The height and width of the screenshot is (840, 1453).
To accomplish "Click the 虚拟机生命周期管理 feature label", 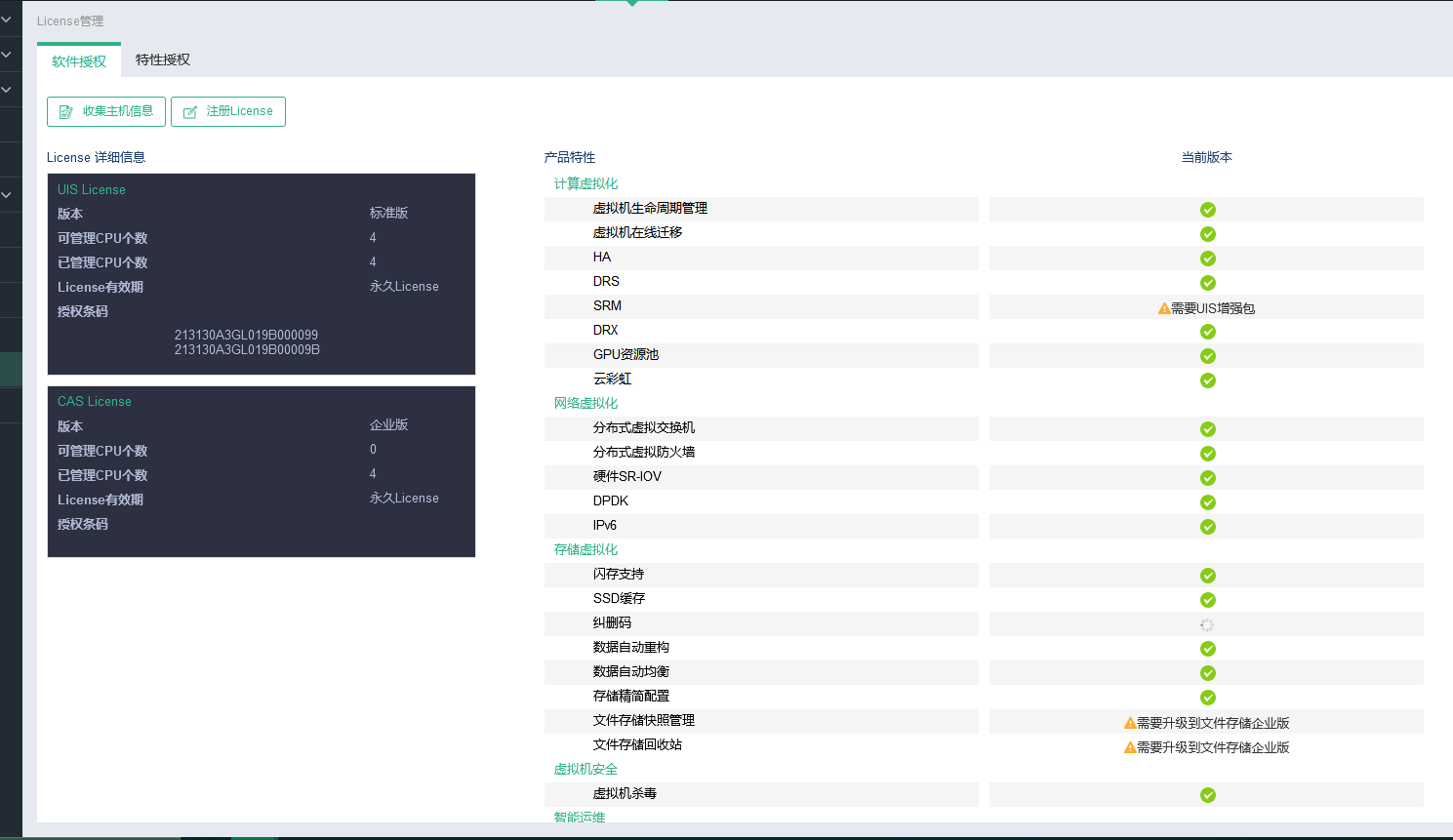I will tap(650, 208).
